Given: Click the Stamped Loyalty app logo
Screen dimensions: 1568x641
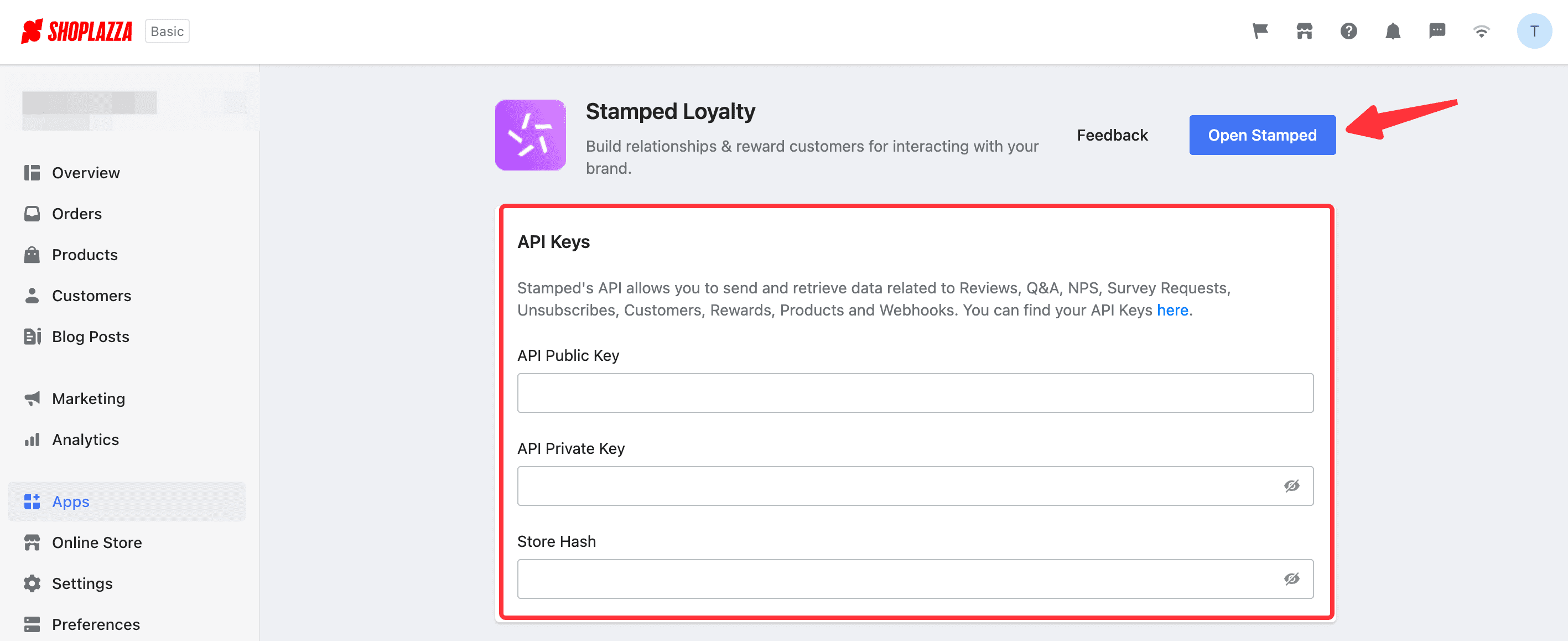Looking at the screenshot, I should click(x=530, y=135).
